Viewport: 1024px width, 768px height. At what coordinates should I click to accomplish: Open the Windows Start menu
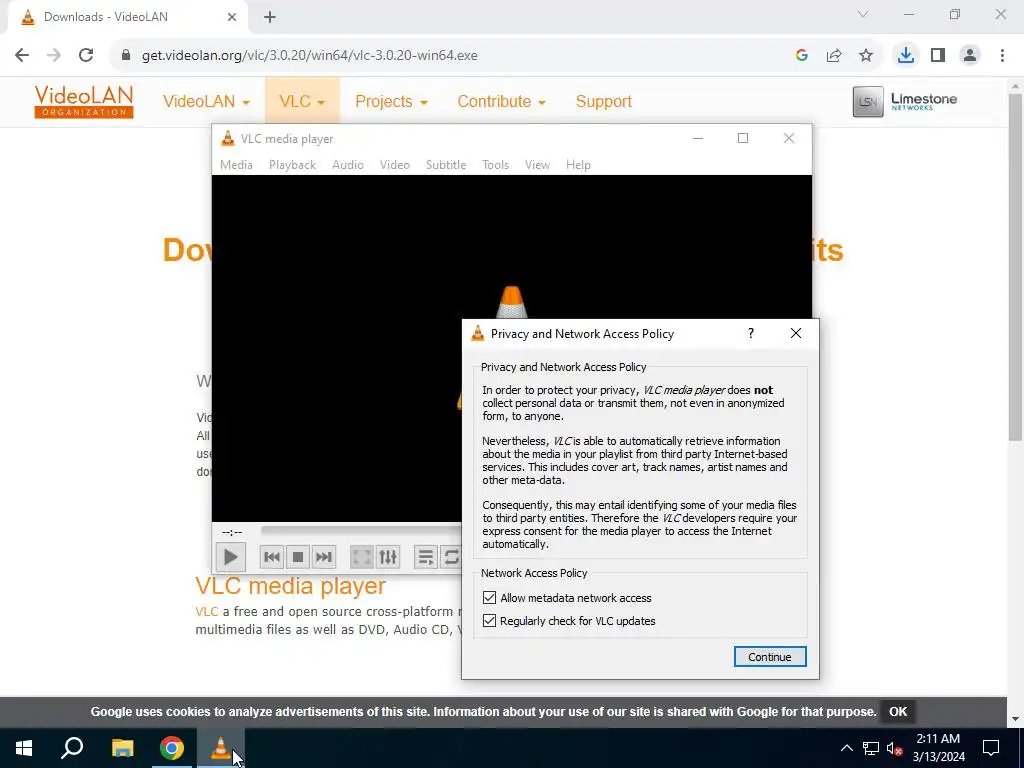(x=24, y=748)
